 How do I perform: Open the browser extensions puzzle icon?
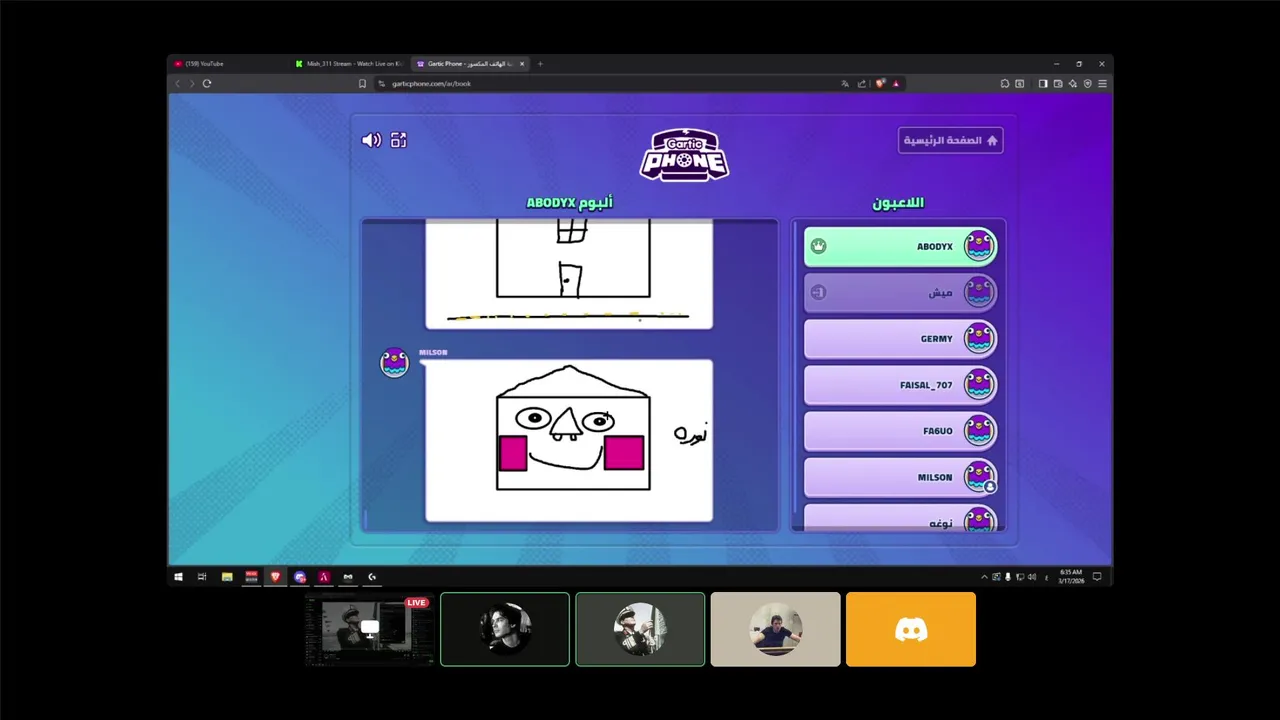point(1004,84)
